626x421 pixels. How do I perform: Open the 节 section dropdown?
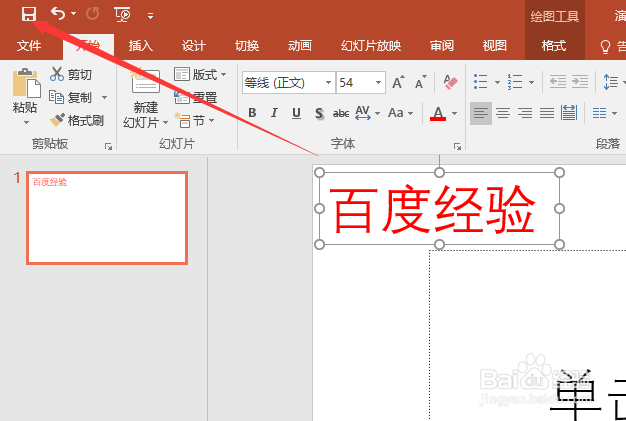click(x=195, y=120)
